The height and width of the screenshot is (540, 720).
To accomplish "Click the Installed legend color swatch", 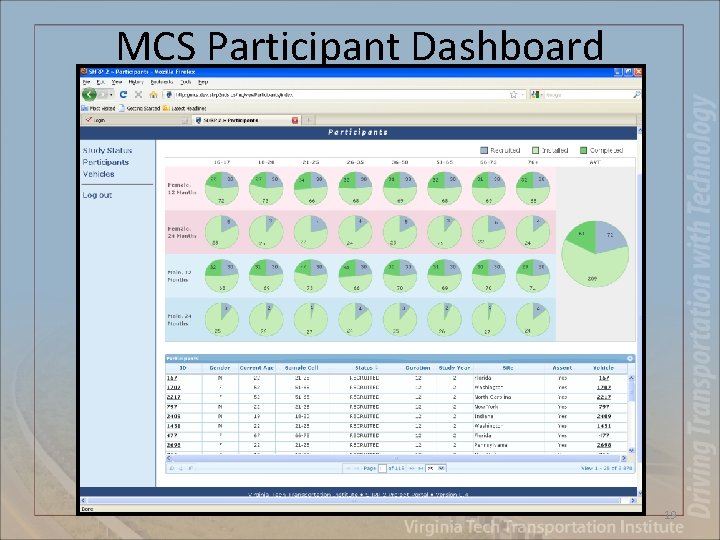I will tap(535, 151).
